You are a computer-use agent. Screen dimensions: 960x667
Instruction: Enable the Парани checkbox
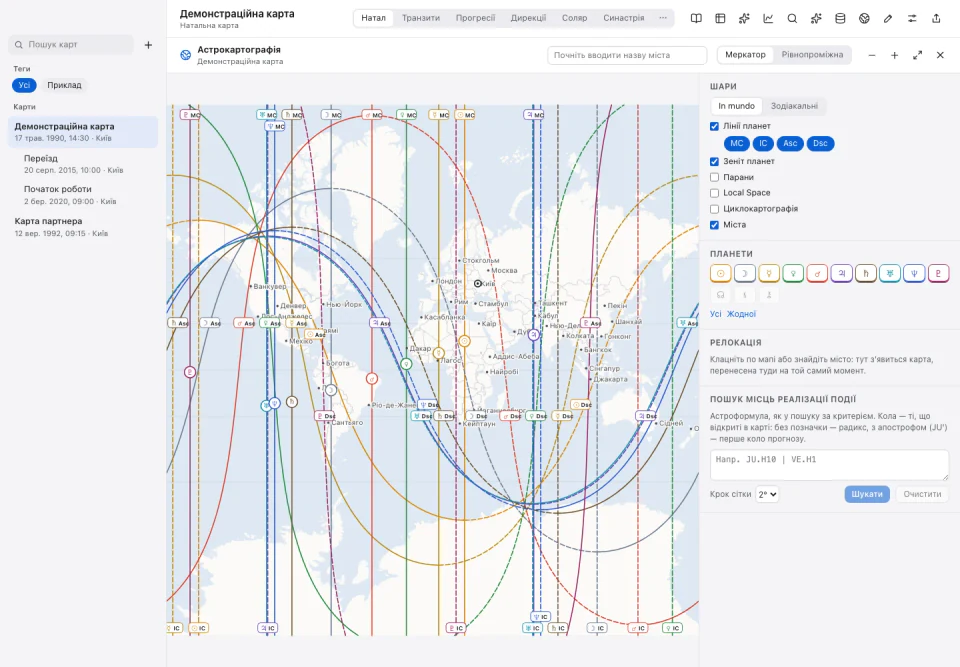point(714,177)
